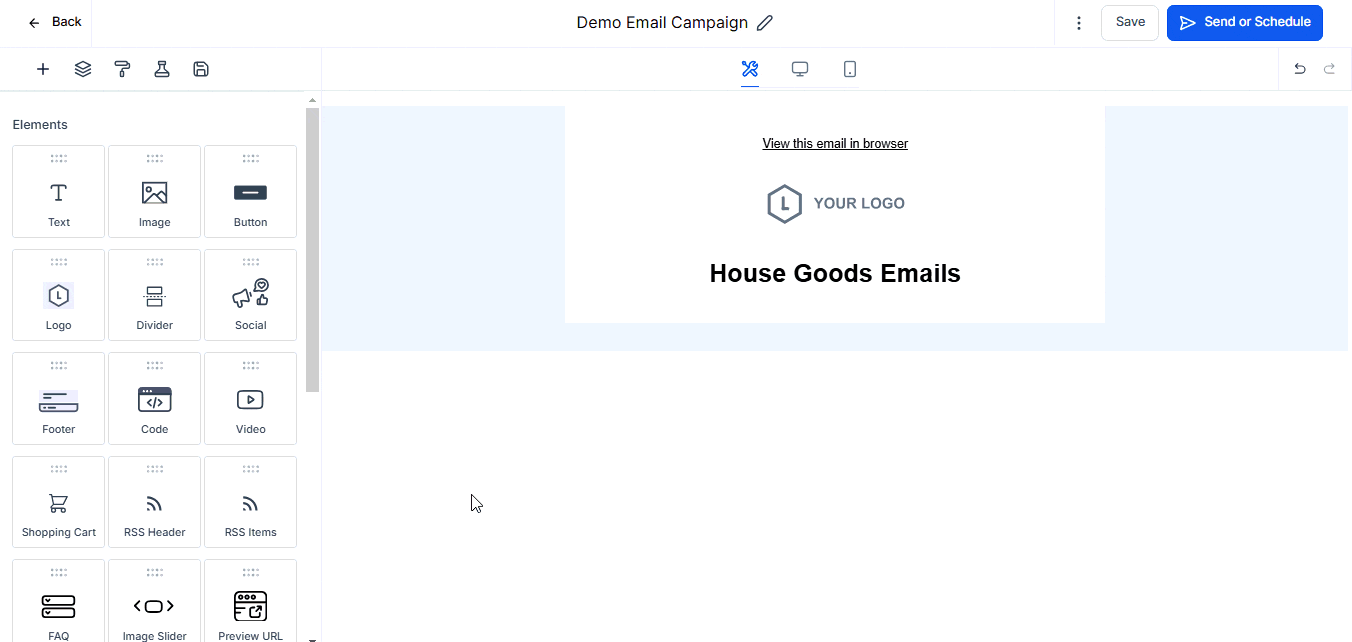Select the Button element
Viewport: 1352px width, 642px height.
tap(251, 192)
